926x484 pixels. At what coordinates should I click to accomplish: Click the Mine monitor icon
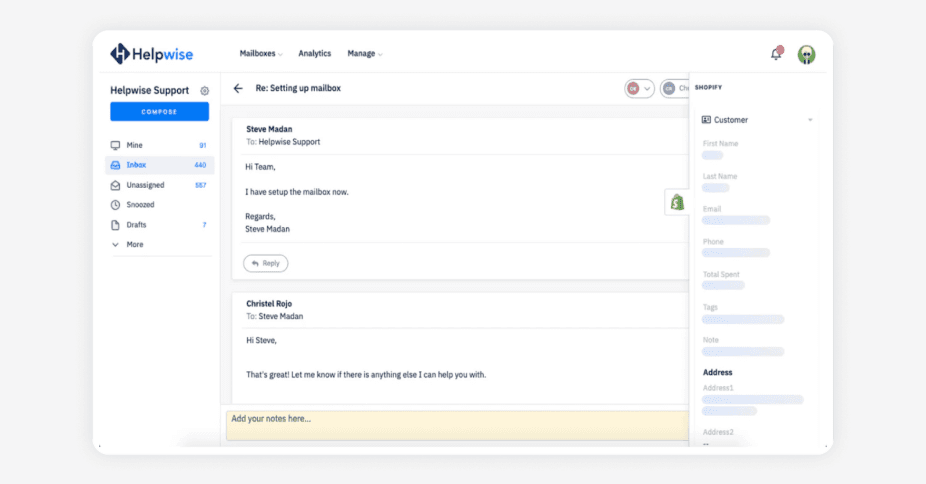tap(115, 145)
